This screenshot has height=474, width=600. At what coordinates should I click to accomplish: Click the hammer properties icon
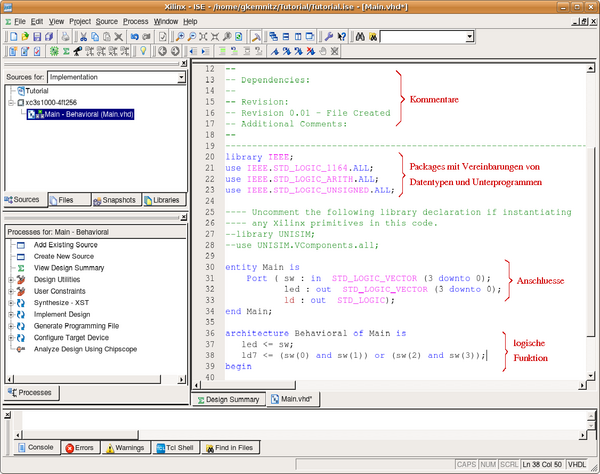pos(256,37)
